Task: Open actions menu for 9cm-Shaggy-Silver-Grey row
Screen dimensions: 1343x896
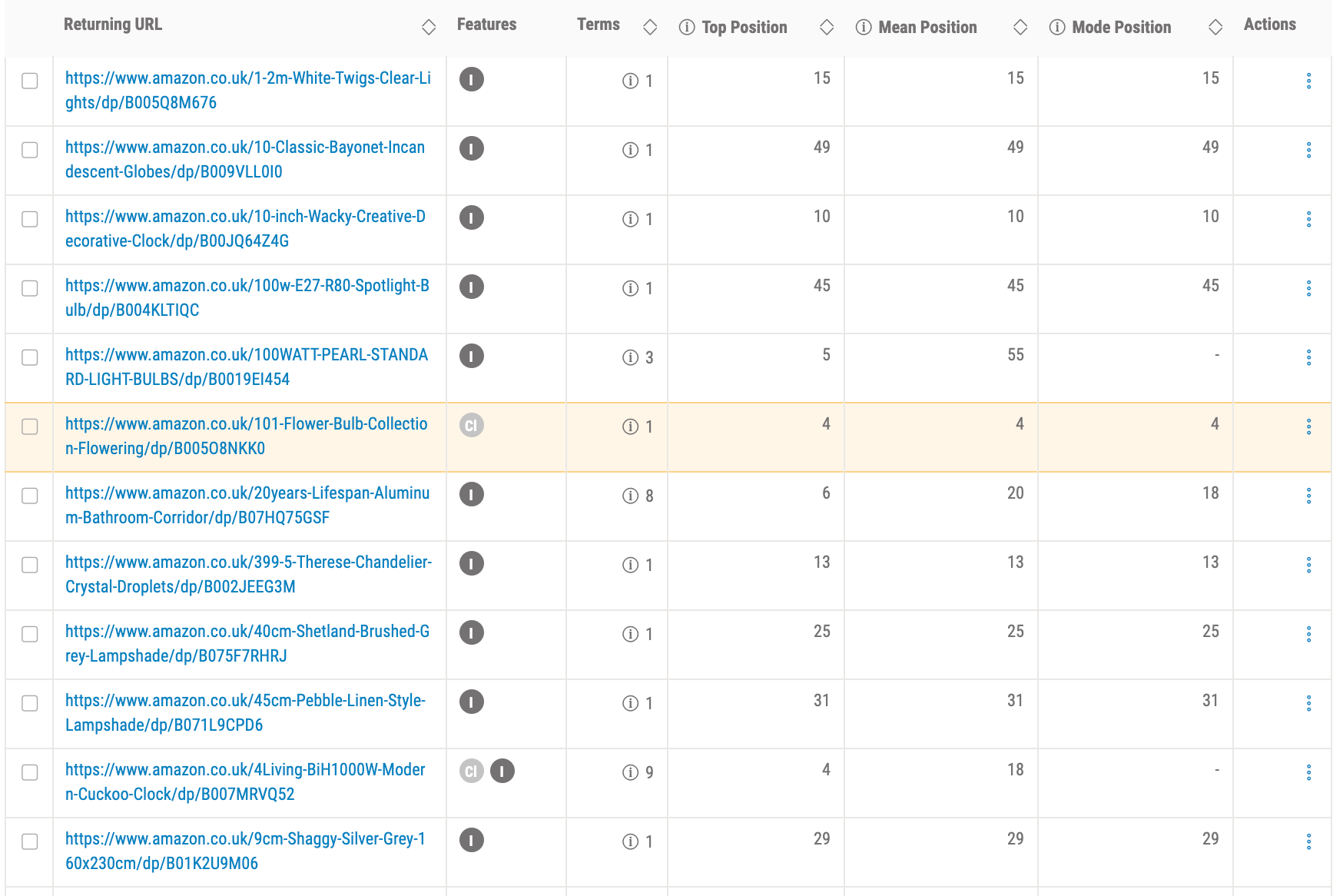Action: point(1308,841)
